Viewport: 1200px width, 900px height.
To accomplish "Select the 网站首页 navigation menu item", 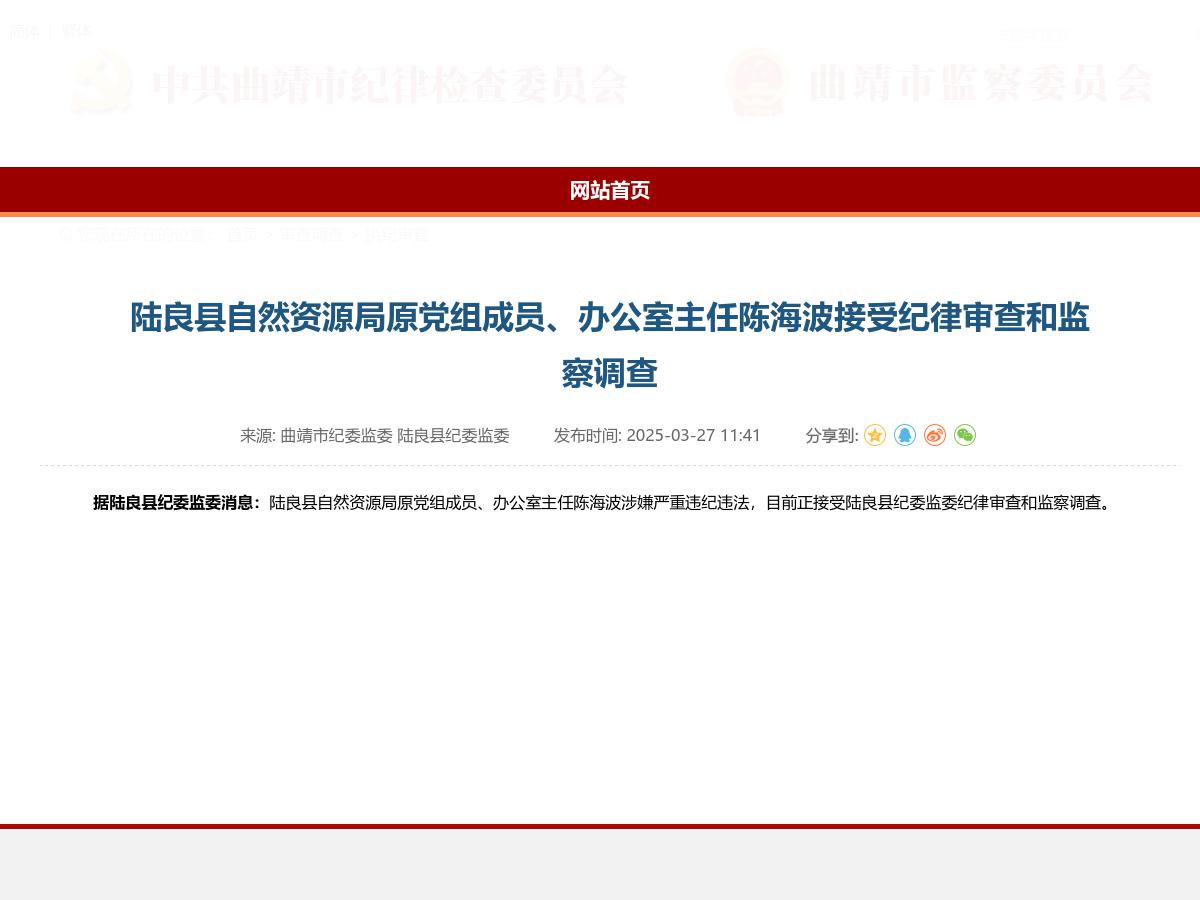I will tap(610, 191).
